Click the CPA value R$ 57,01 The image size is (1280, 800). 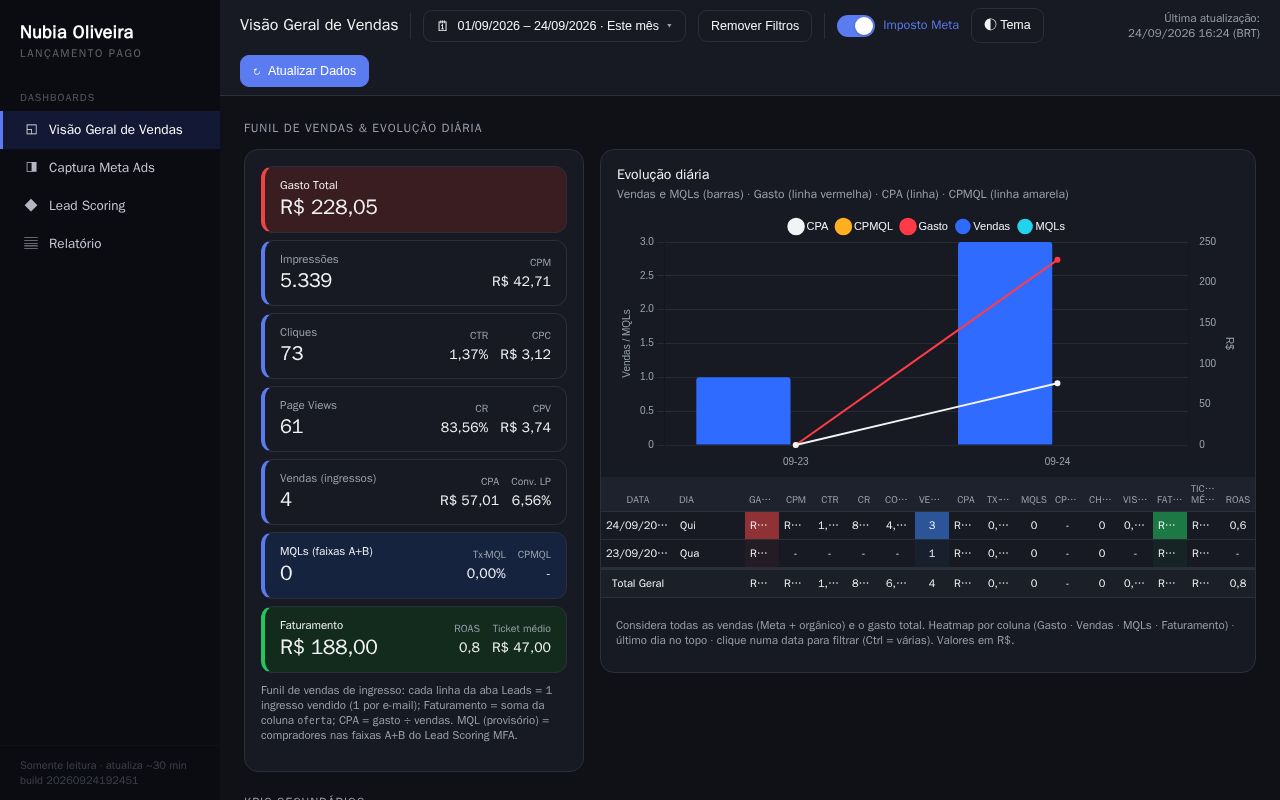469,500
